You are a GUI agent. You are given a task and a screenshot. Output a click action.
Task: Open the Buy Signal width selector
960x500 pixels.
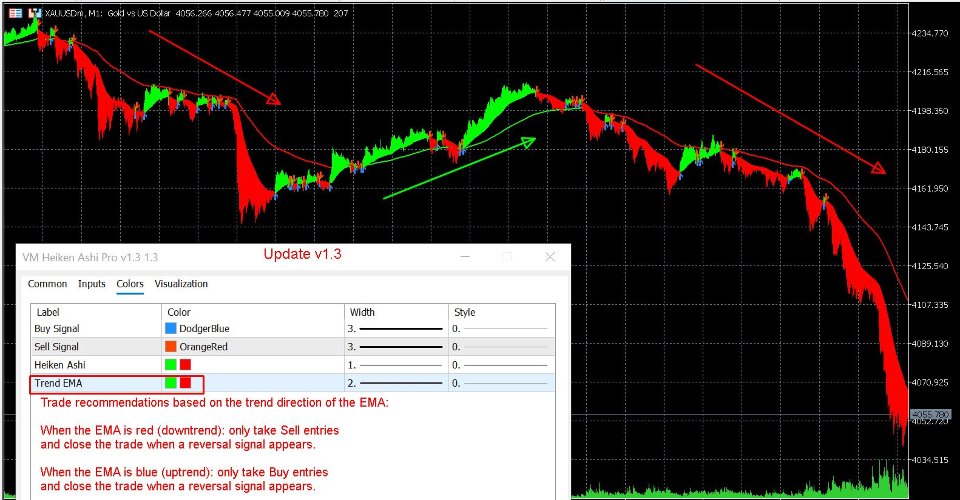(x=396, y=329)
